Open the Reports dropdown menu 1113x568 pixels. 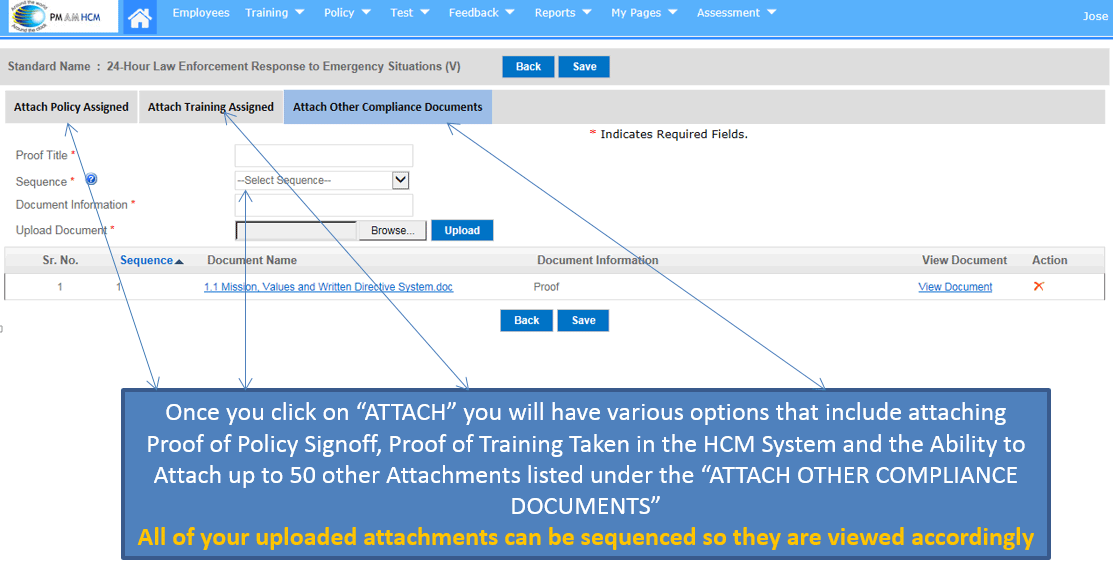point(562,13)
